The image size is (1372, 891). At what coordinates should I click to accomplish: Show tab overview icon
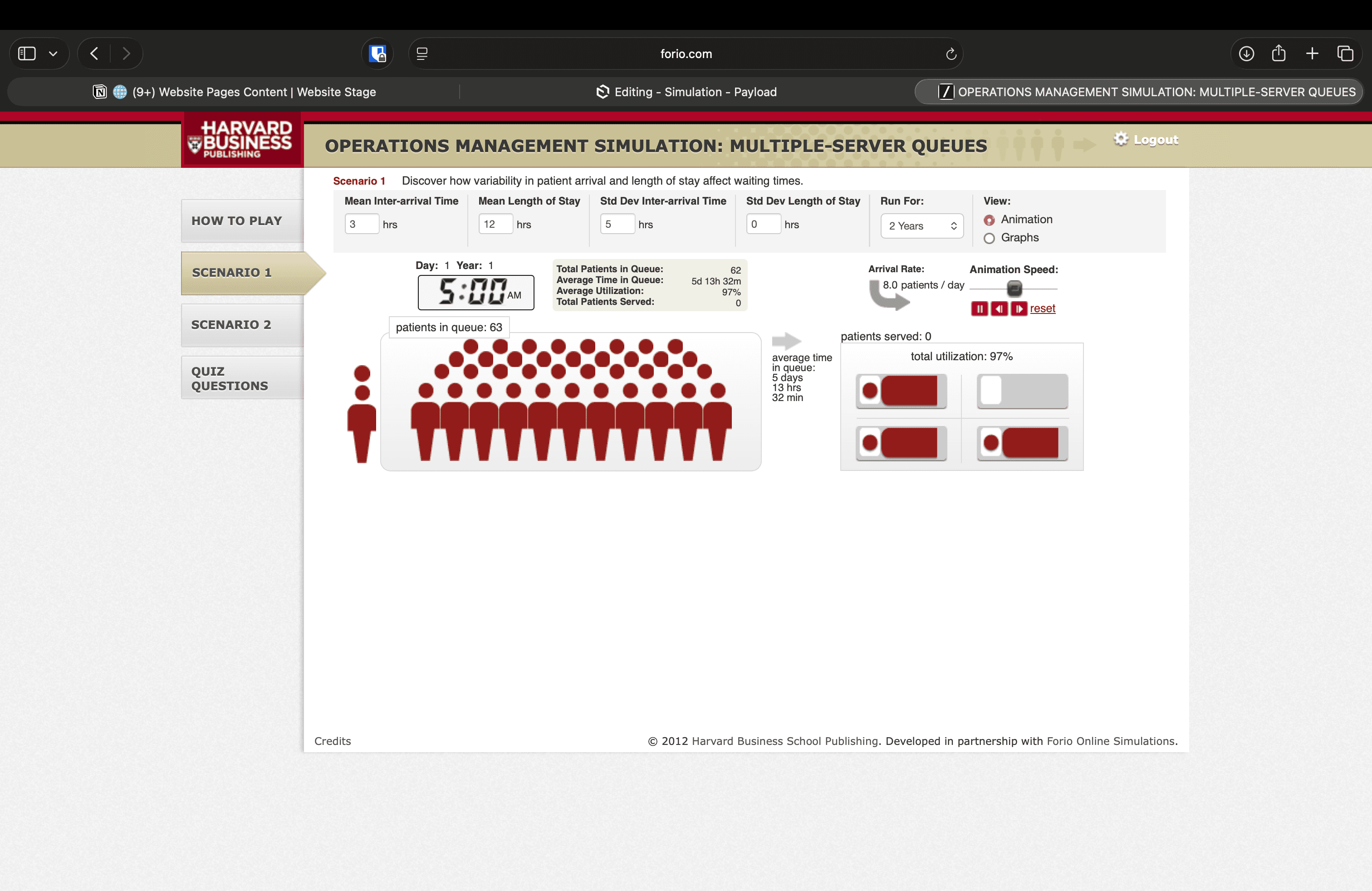1345,54
